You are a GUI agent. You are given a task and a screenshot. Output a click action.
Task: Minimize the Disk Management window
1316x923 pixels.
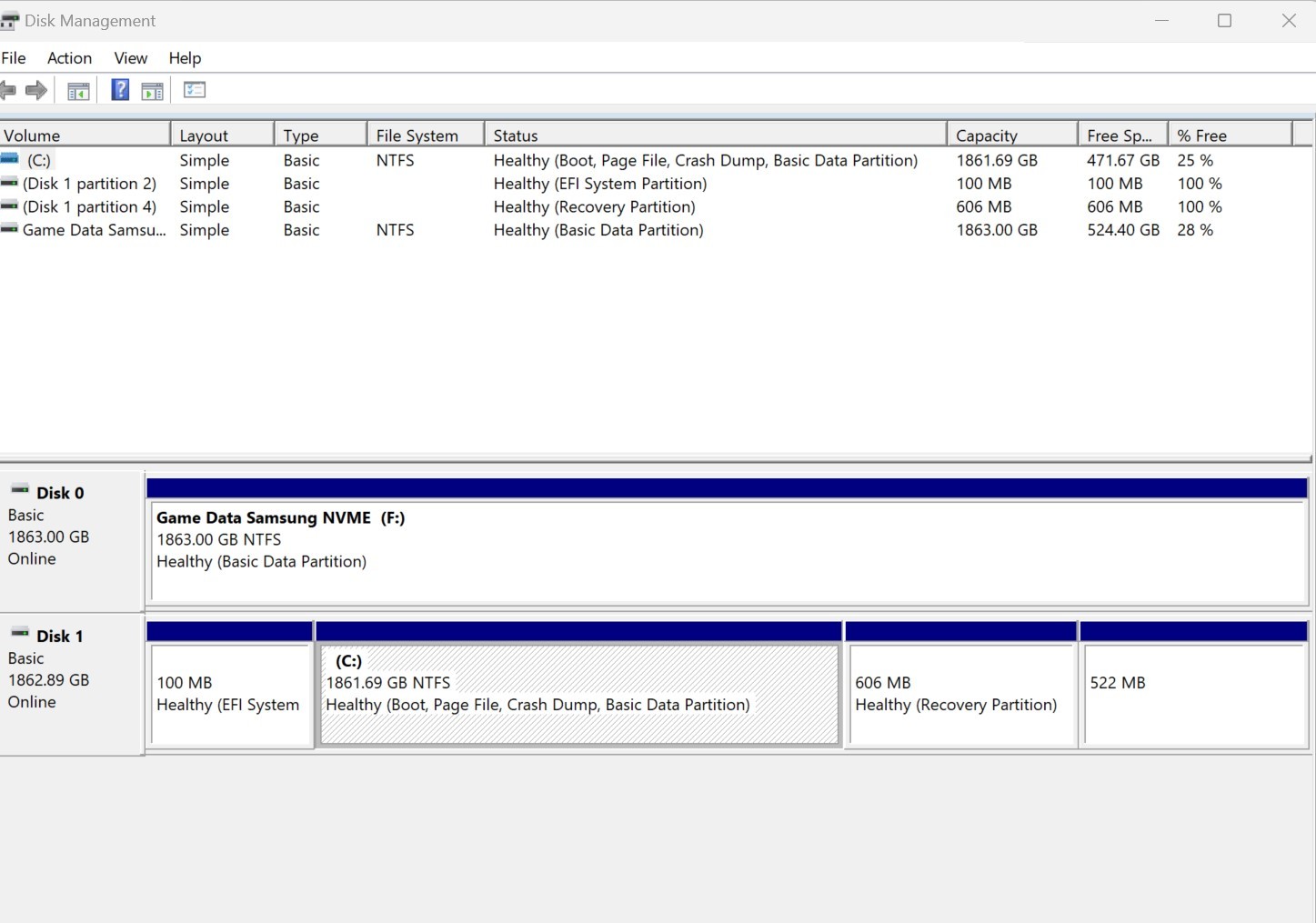1161,21
